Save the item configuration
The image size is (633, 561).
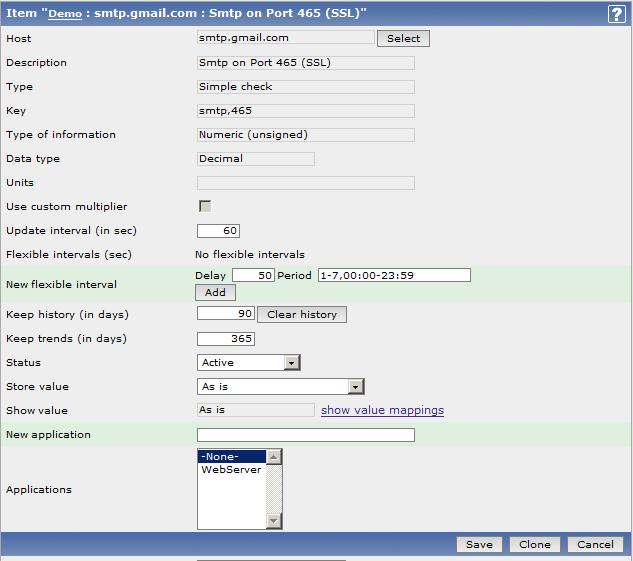pos(479,544)
